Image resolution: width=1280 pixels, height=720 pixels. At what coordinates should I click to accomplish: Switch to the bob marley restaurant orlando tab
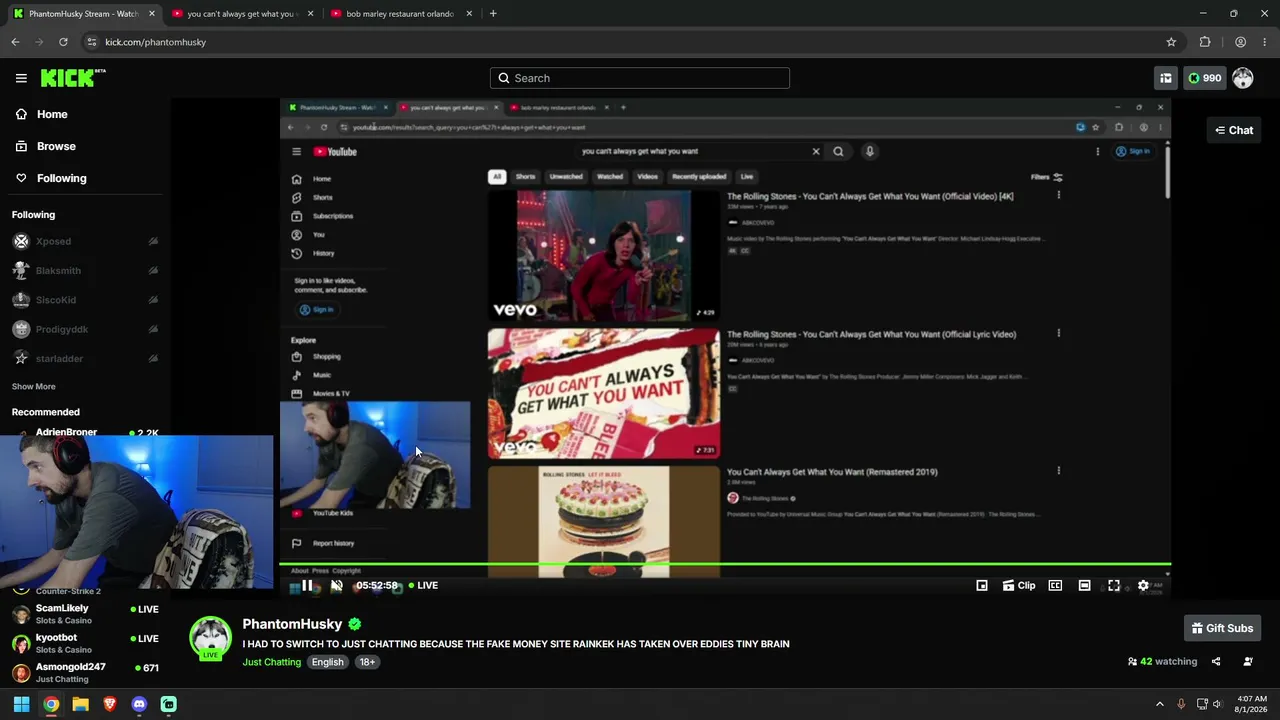[x=400, y=14]
